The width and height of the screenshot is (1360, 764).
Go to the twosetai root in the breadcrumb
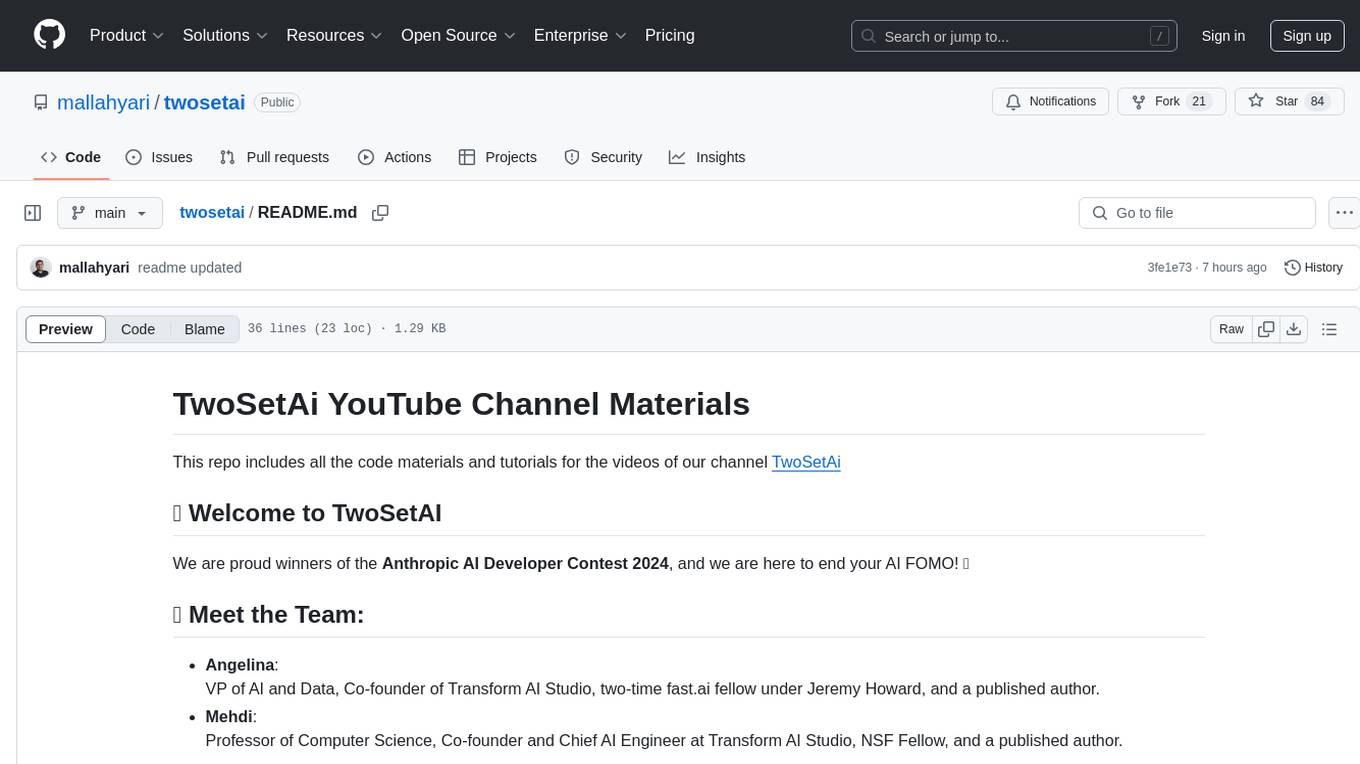212,212
